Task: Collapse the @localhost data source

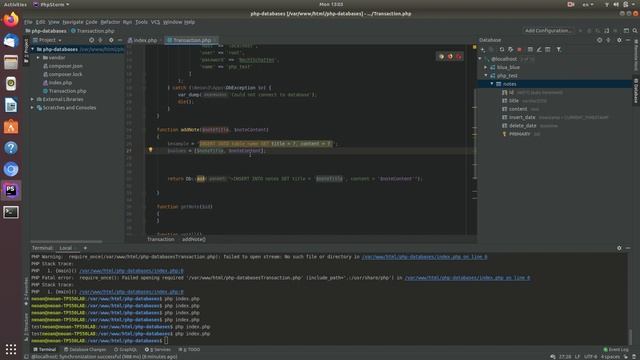Action: point(480,59)
